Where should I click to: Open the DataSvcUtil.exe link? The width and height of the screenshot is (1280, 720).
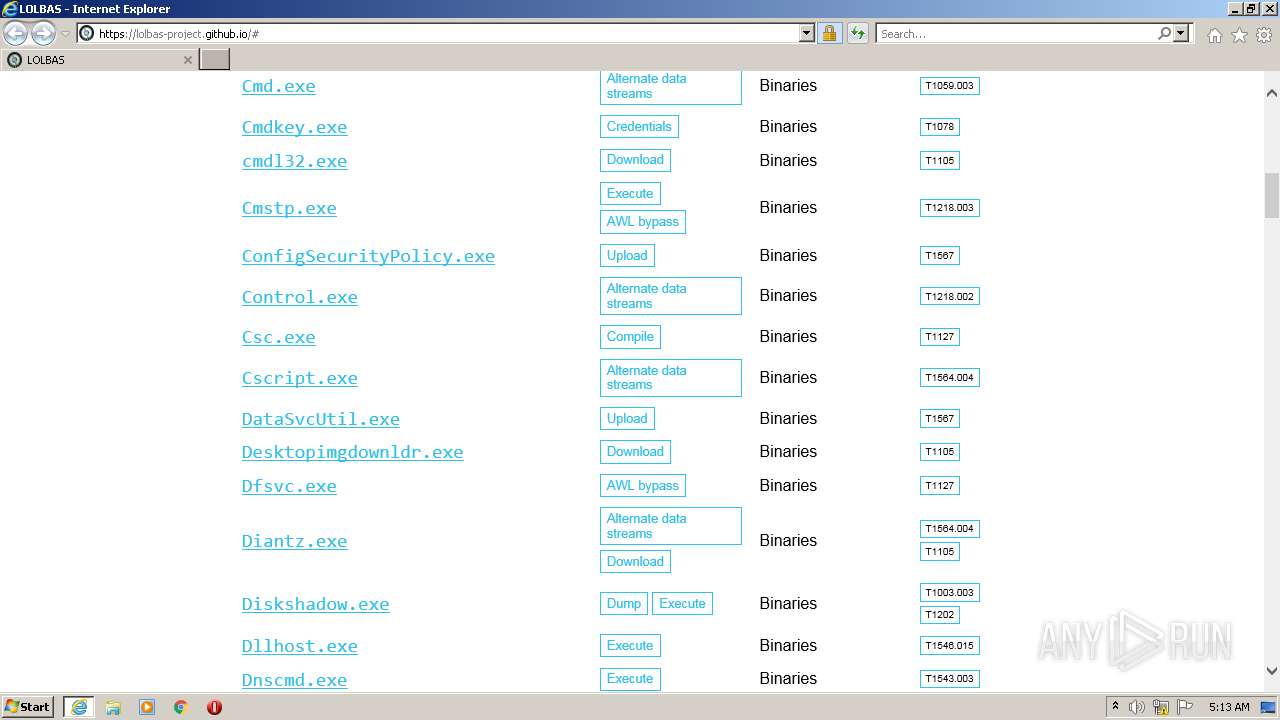point(320,419)
